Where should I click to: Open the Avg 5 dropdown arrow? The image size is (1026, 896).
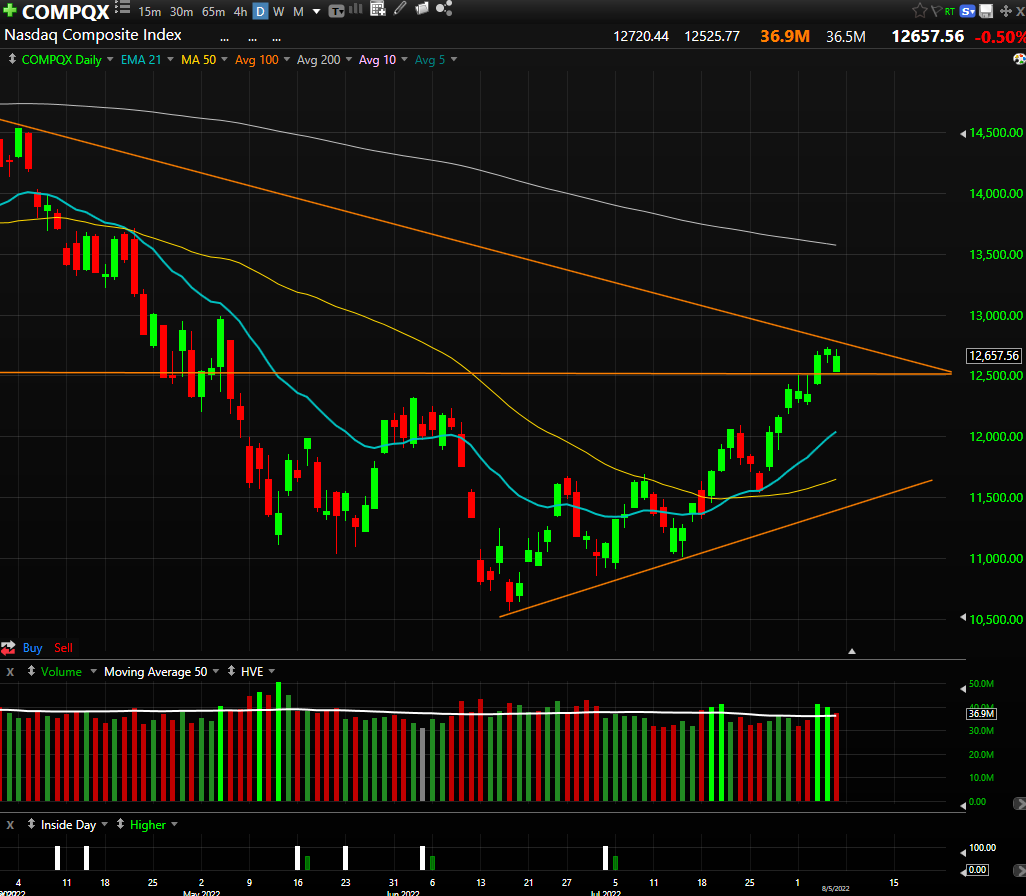click(x=453, y=59)
